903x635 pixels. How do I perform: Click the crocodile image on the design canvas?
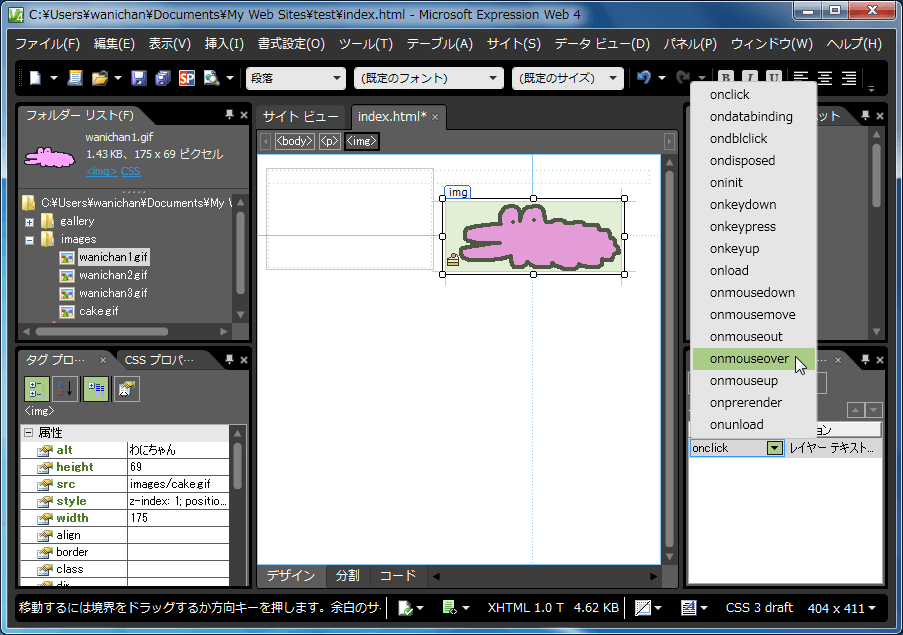[534, 237]
